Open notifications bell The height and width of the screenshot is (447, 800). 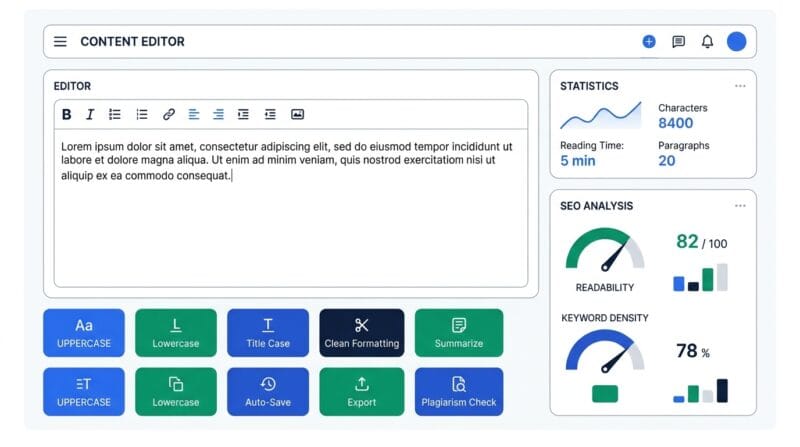coord(707,41)
